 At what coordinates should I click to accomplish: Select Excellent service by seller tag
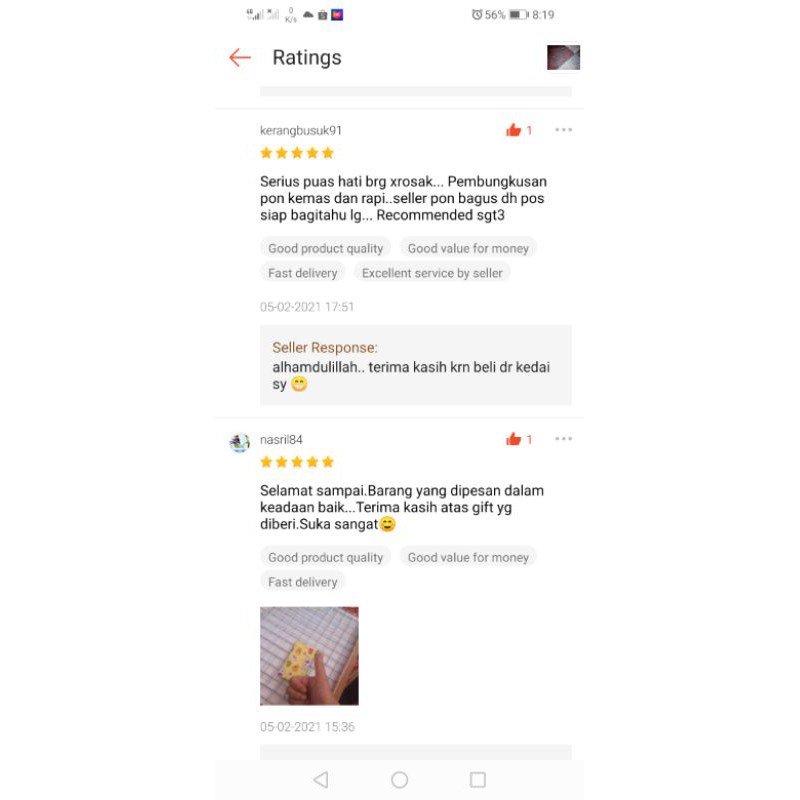tap(432, 273)
